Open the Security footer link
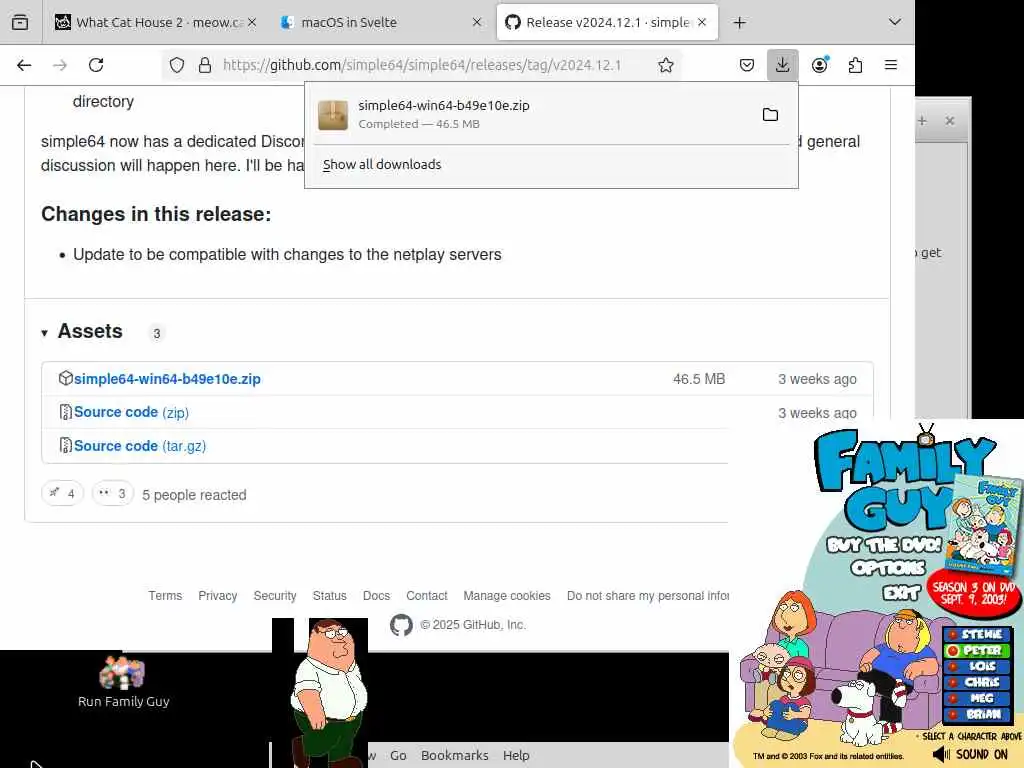The height and width of the screenshot is (768, 1024). point(275,596)
